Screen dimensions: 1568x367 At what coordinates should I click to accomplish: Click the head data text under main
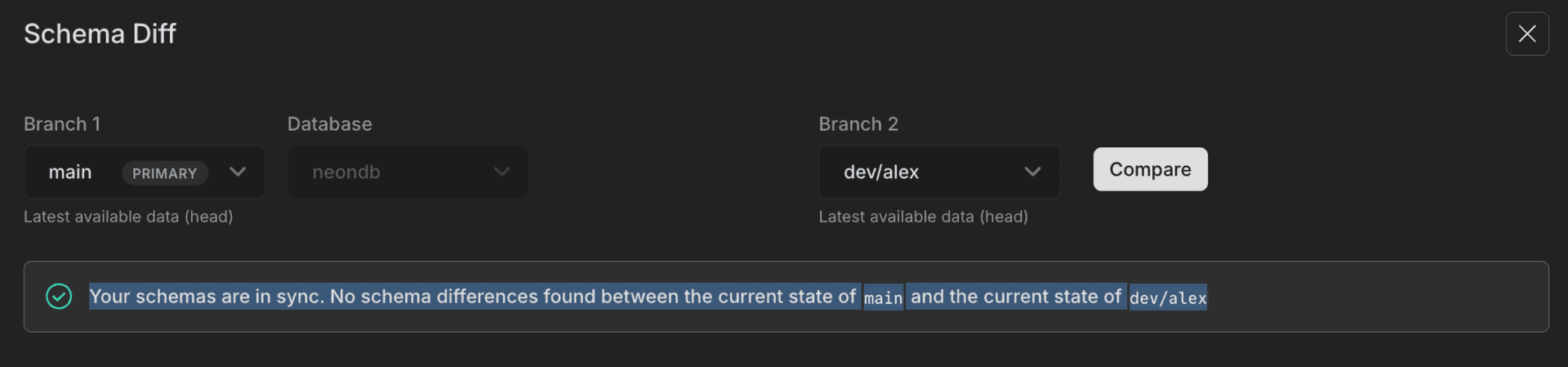click(x=128, y=217)
